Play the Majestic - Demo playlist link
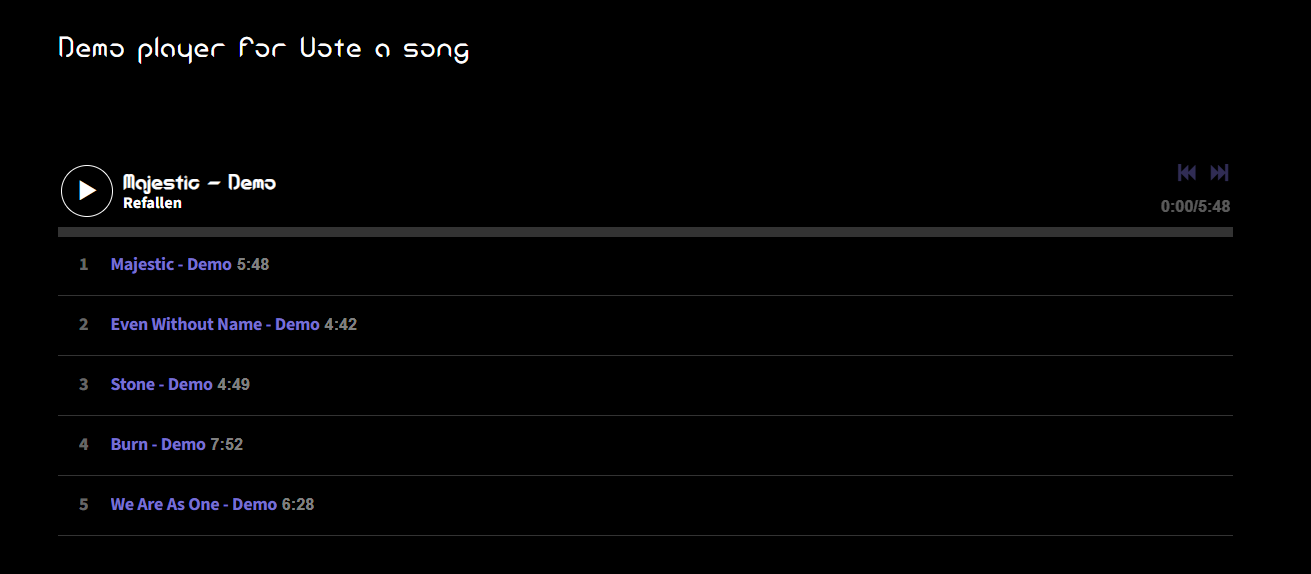 171,265
